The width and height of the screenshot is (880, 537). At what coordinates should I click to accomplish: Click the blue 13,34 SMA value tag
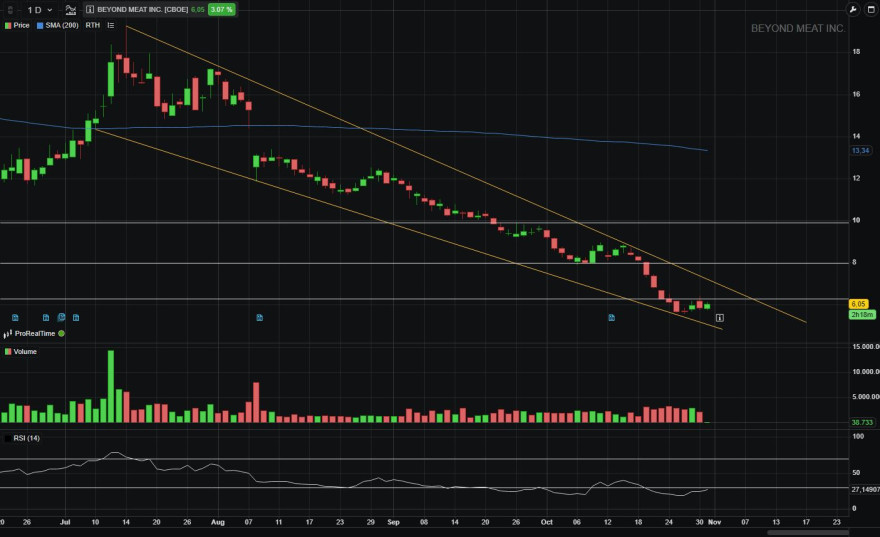tap(860, 150)
